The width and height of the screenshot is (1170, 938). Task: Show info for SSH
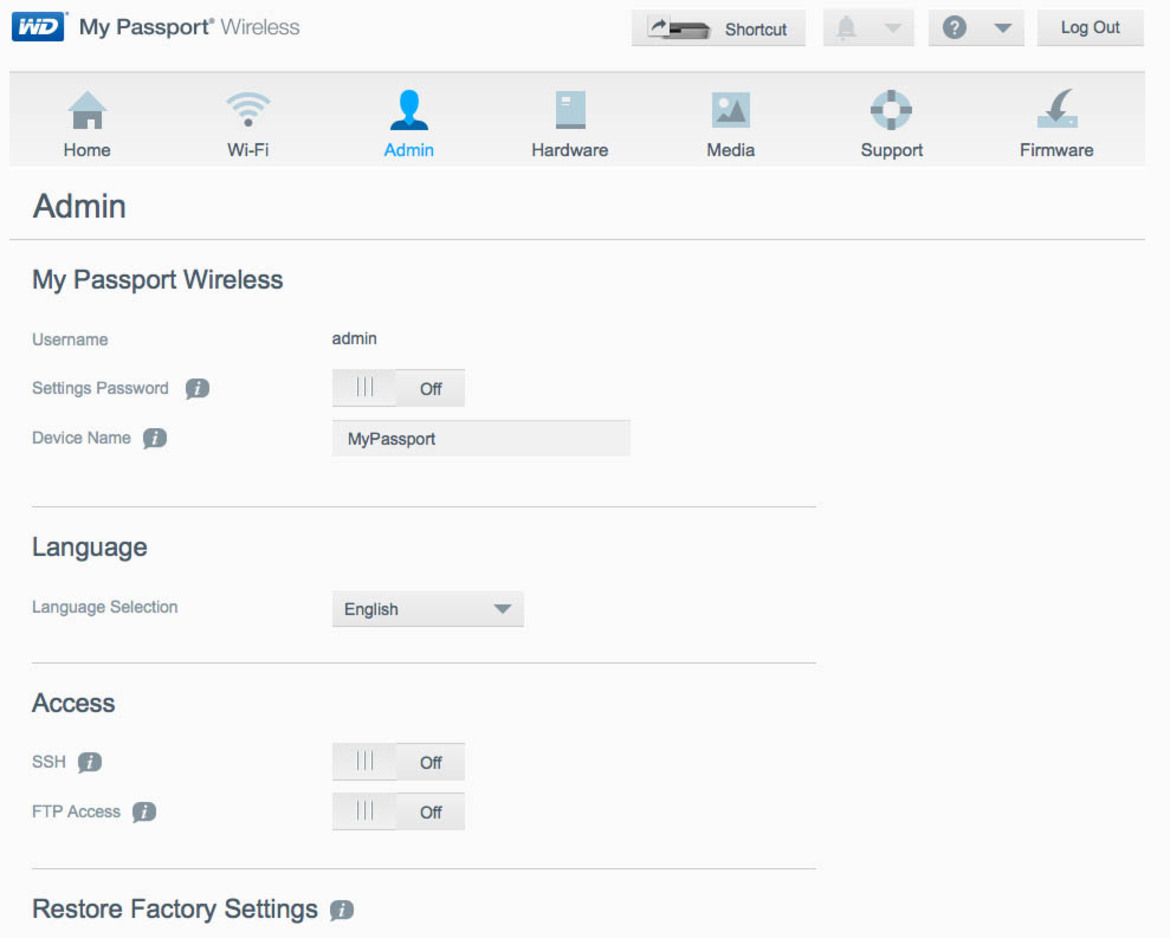point(90,762)
